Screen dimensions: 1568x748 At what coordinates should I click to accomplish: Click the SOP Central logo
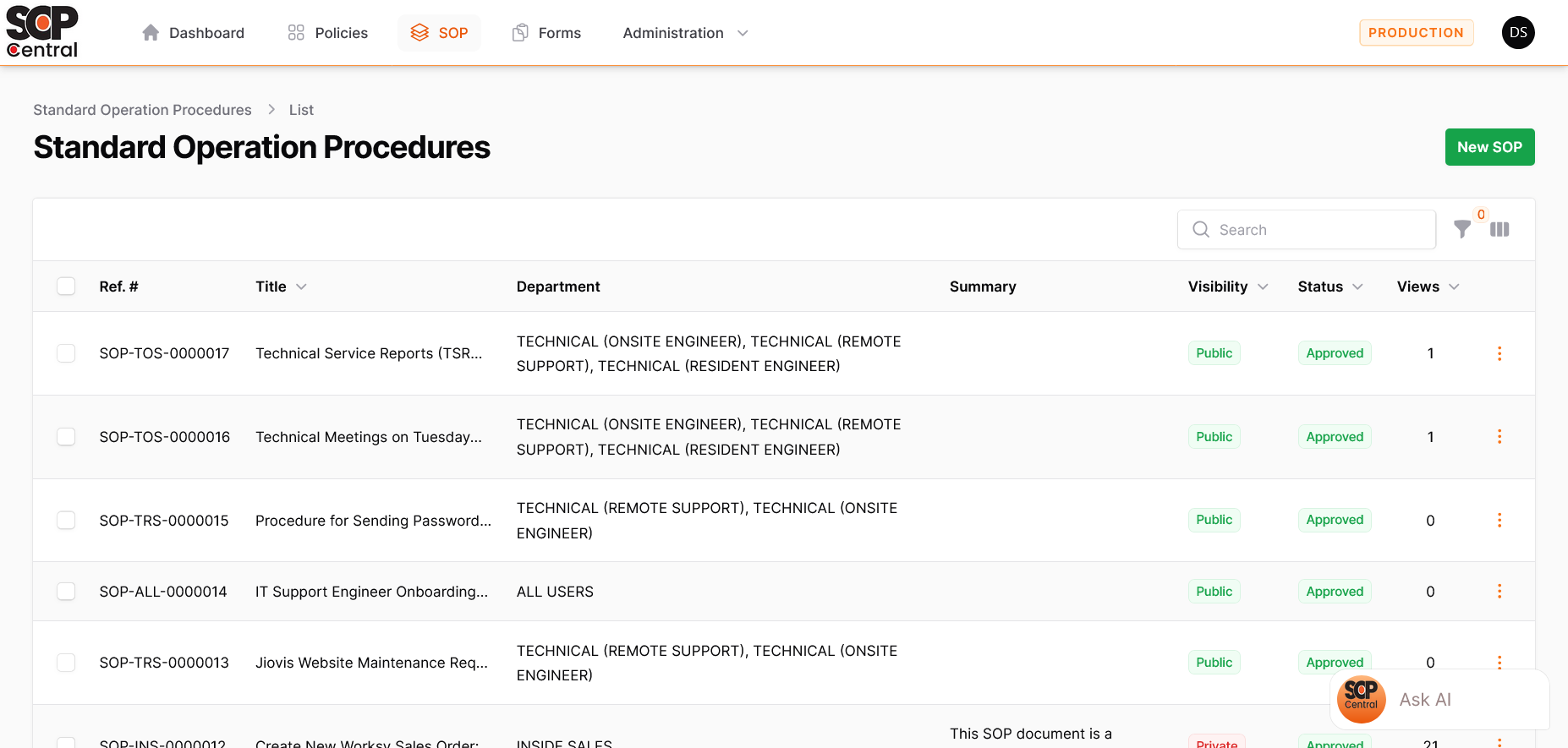[x=42, y=32]
